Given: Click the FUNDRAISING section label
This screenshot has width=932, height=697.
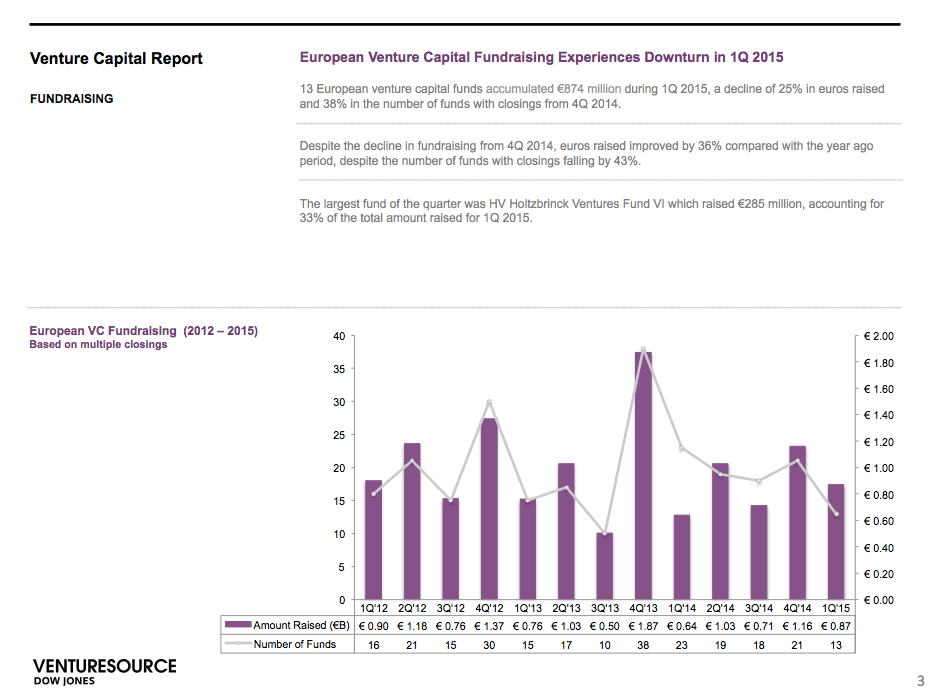Looking at the screenshot, I should click(71, 99).
